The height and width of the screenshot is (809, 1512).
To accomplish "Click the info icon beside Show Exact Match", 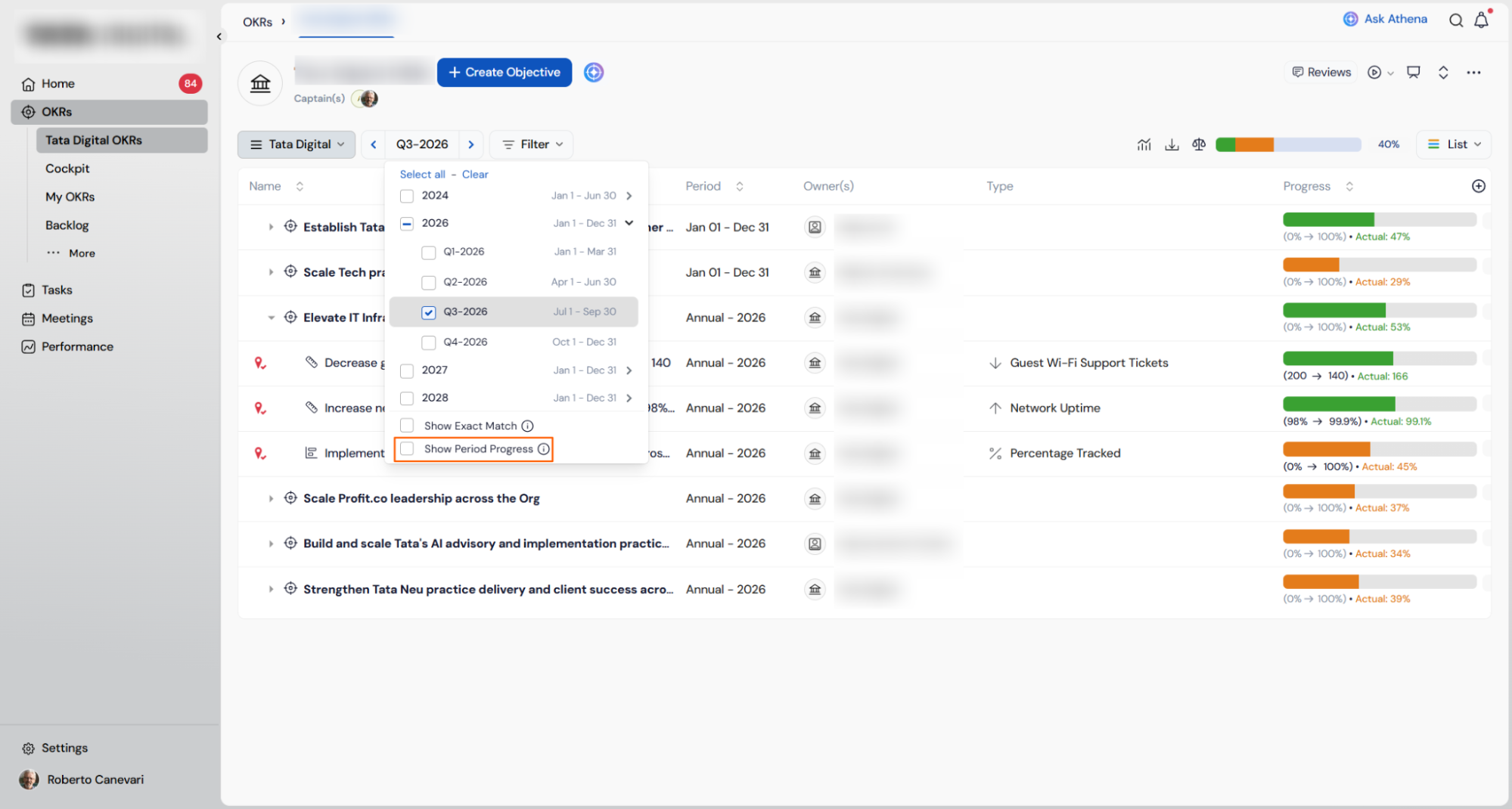I will pos(527,426).
